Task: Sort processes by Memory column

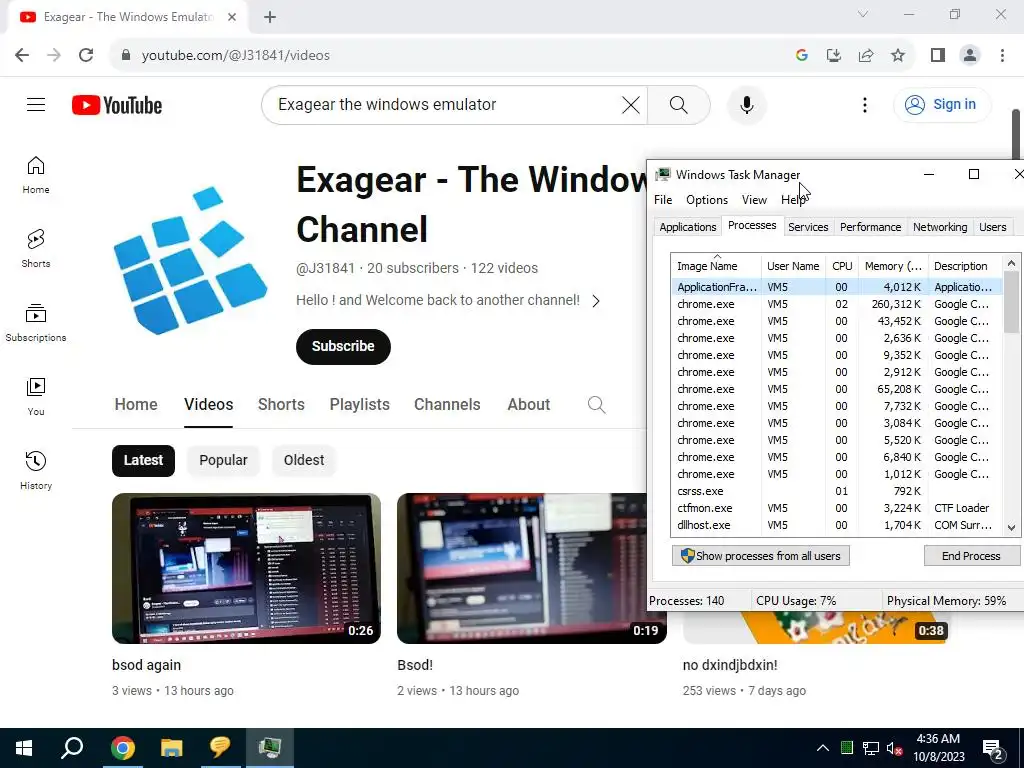Action: pos(893,266)
